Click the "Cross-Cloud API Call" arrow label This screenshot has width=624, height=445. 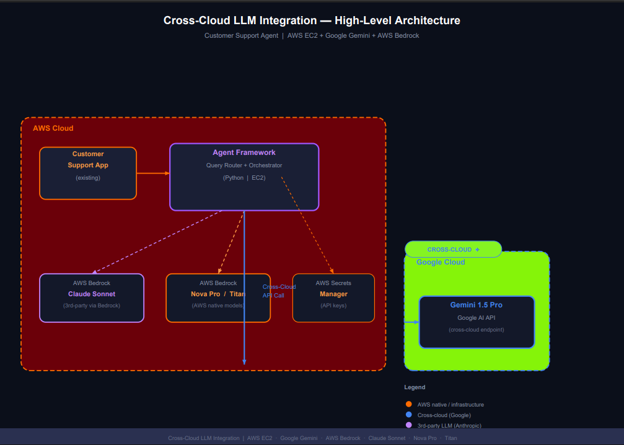[x=279, y=291]
